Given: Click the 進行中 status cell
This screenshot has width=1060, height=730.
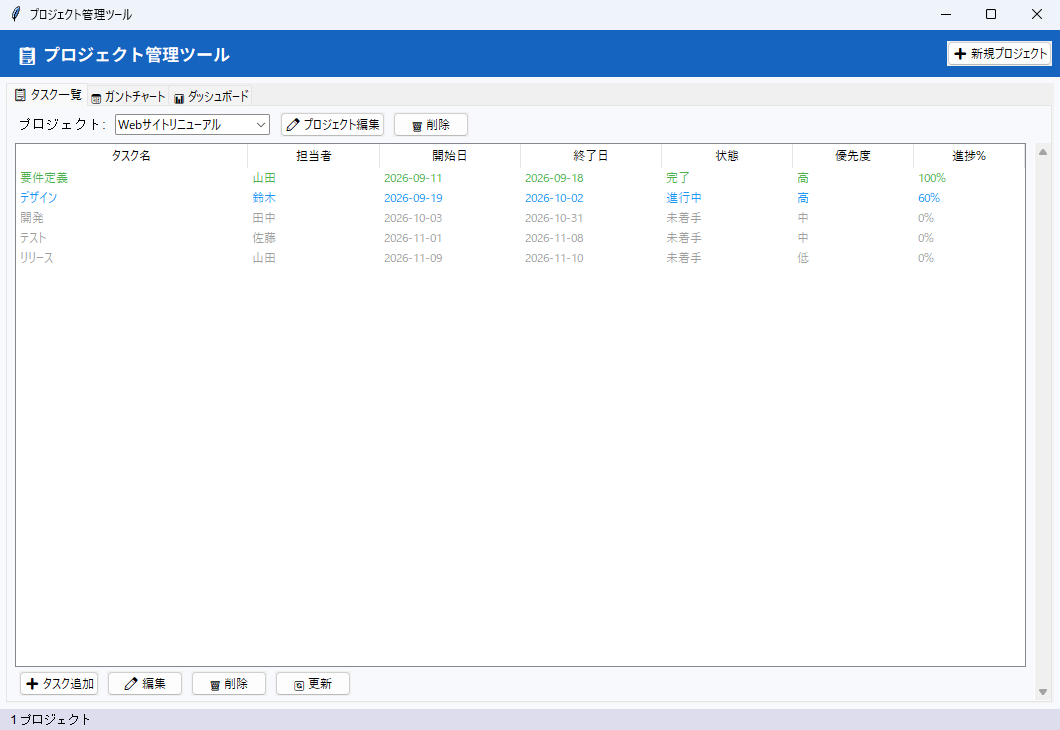Looking at the screenshot, I should pyautogui.click(x=684, y=198).
